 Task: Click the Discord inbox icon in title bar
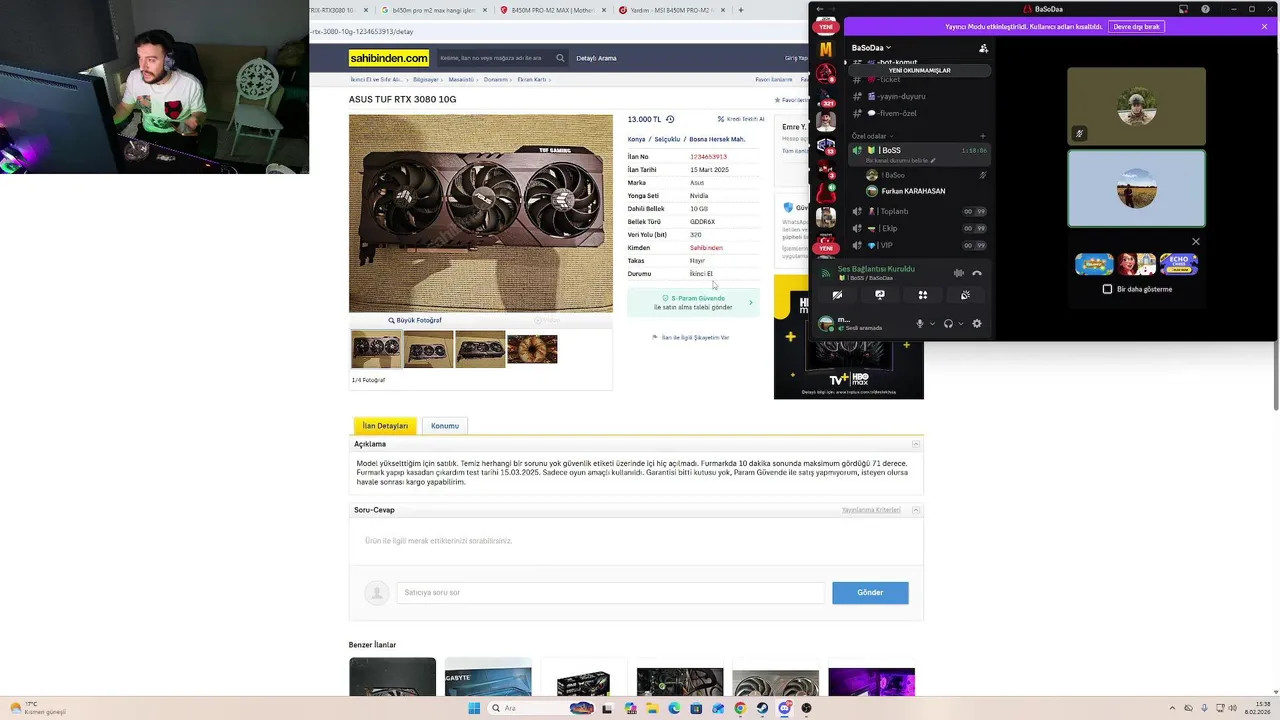pyautogui.click(x=1183, y=9)
